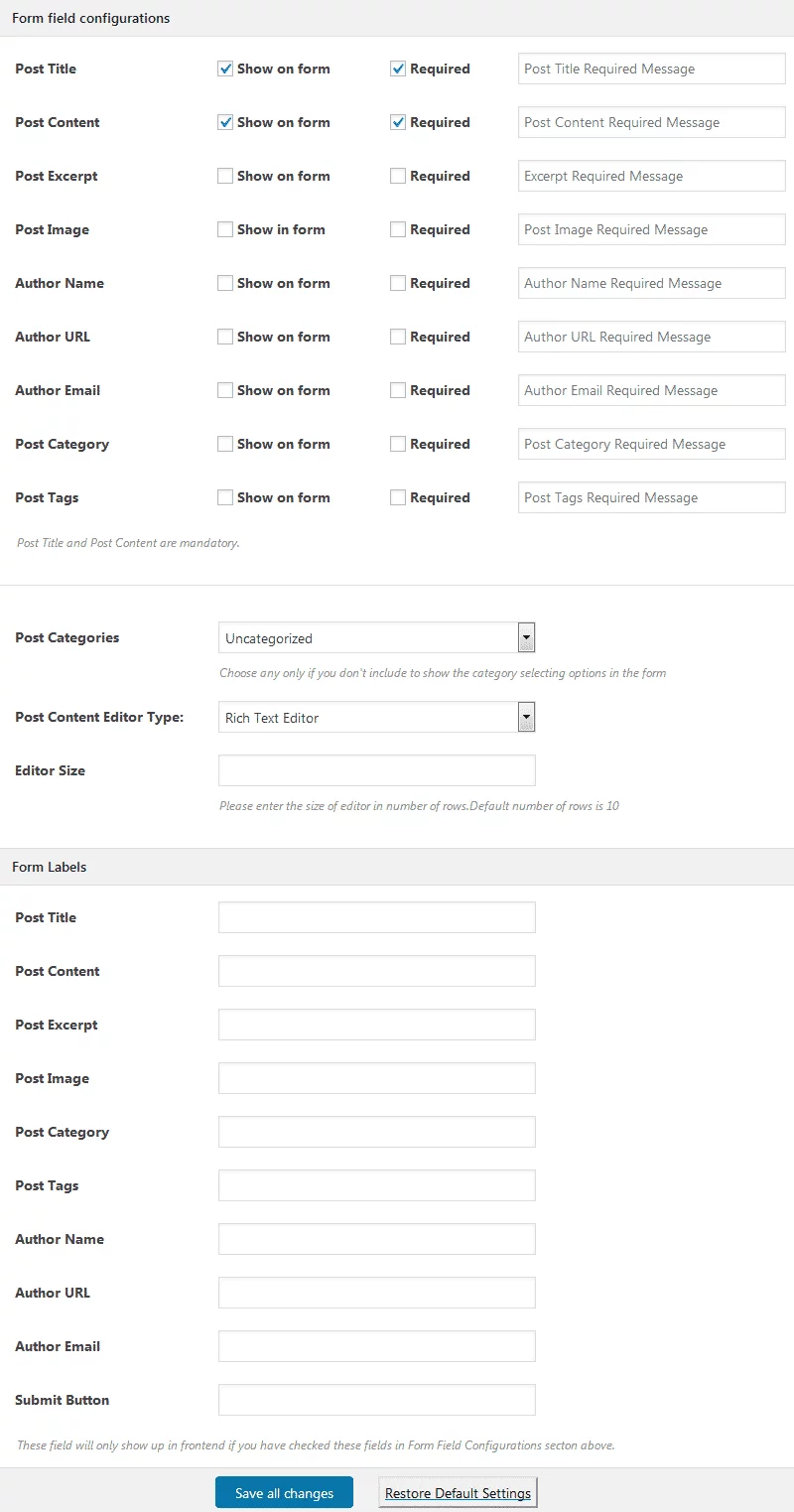794x1512 pixels.
Task: Click the Post Tags label input field
Action: click(x=377, y=1184)
